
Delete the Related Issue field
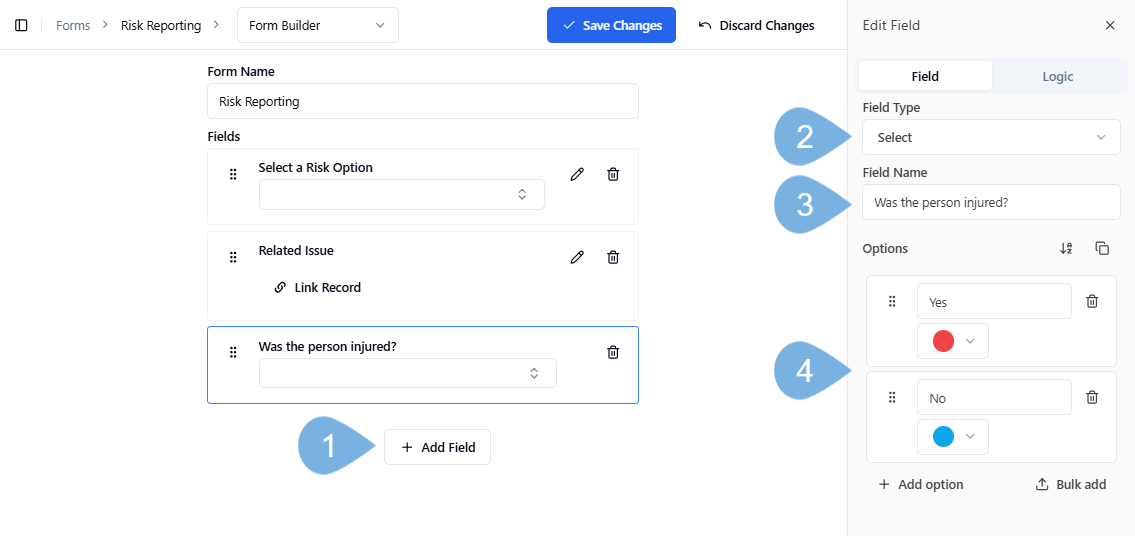(x=613, y=257)
